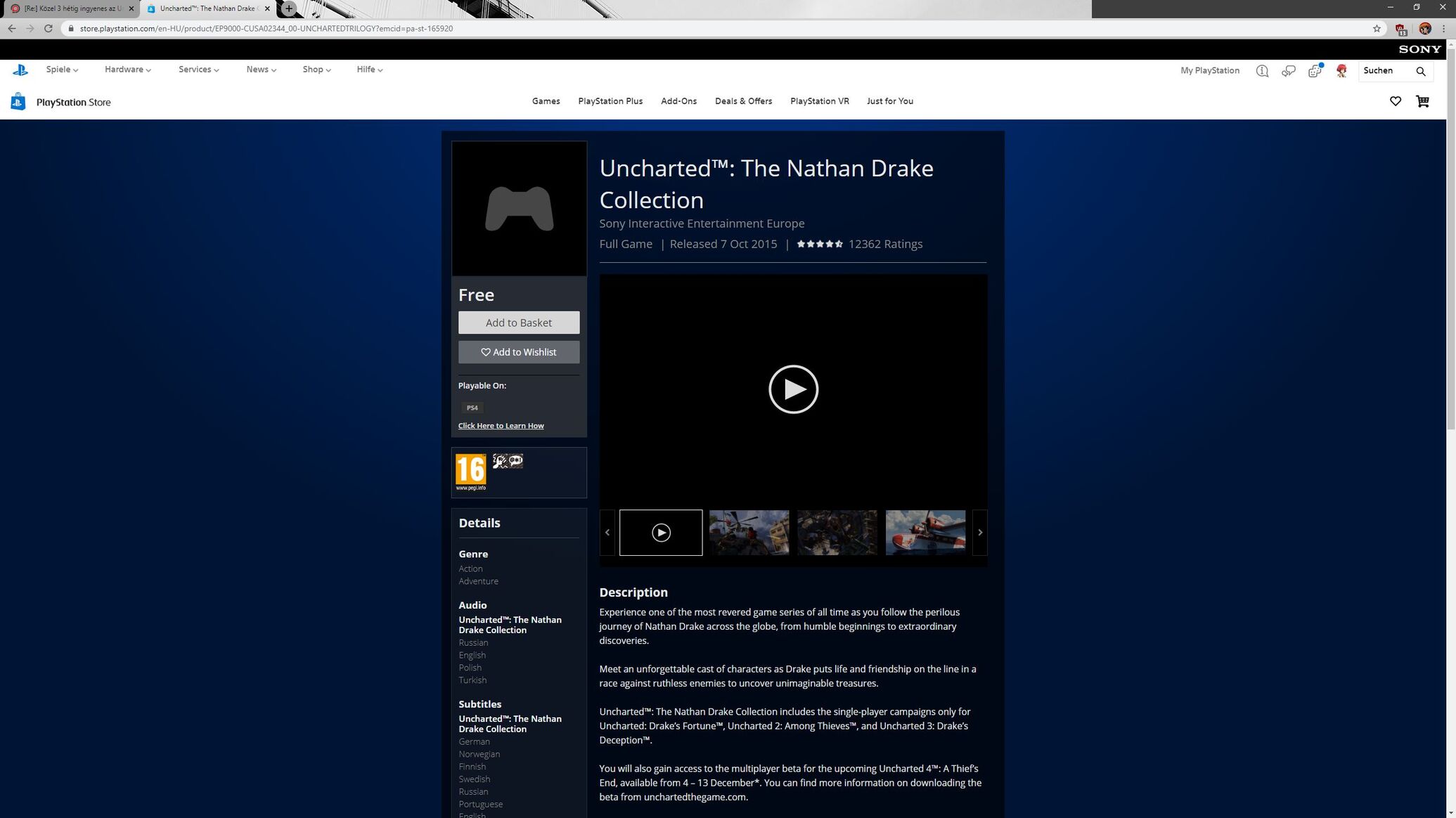Open the Just for You section

[x=889, y=101]
